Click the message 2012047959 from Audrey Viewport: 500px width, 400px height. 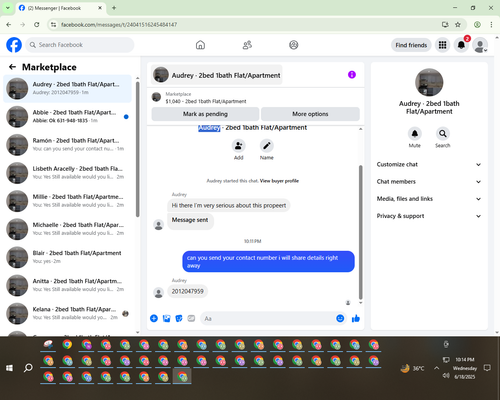(187, 291)
